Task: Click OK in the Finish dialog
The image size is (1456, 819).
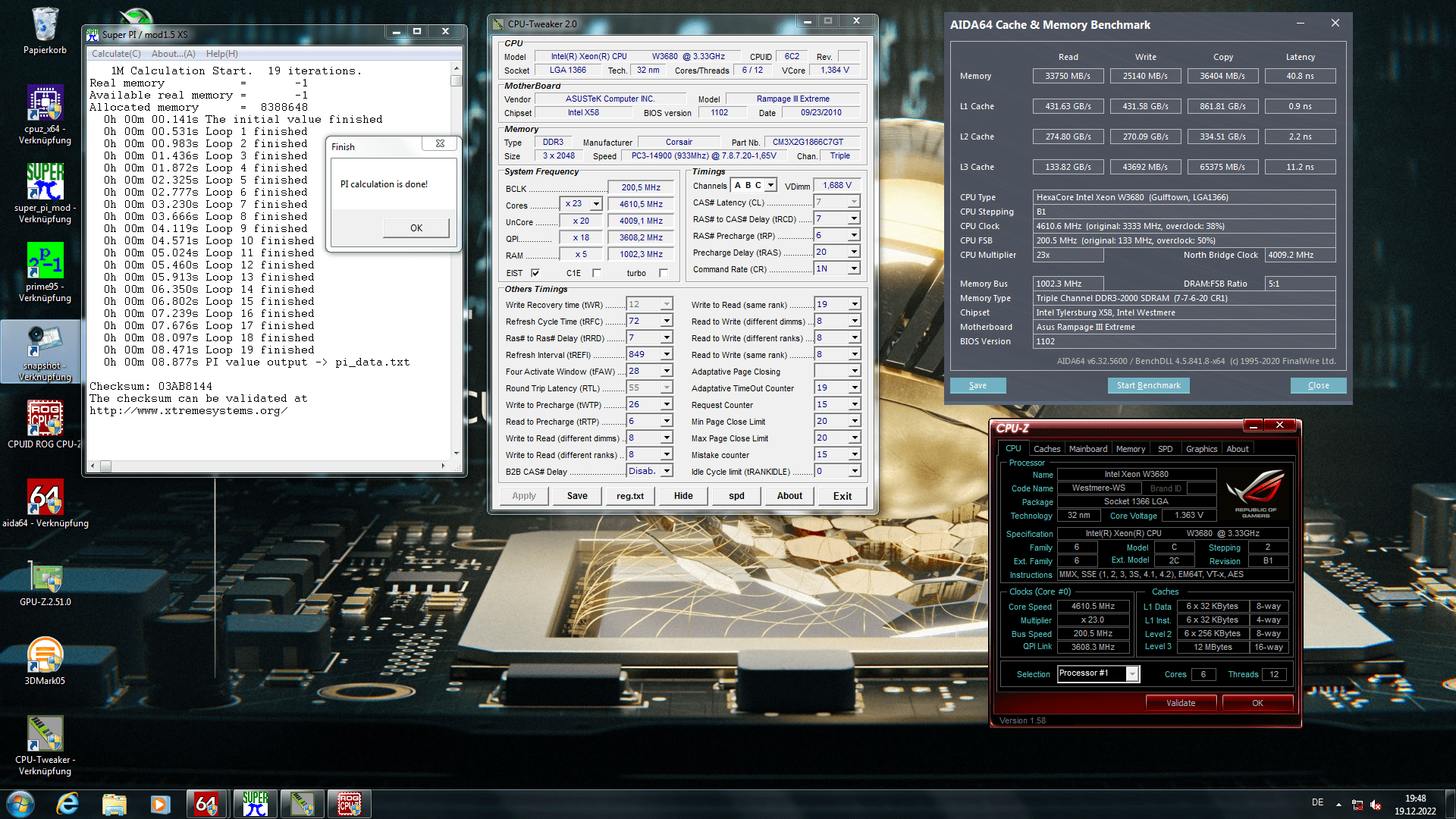Action: (x=416, y=227)
